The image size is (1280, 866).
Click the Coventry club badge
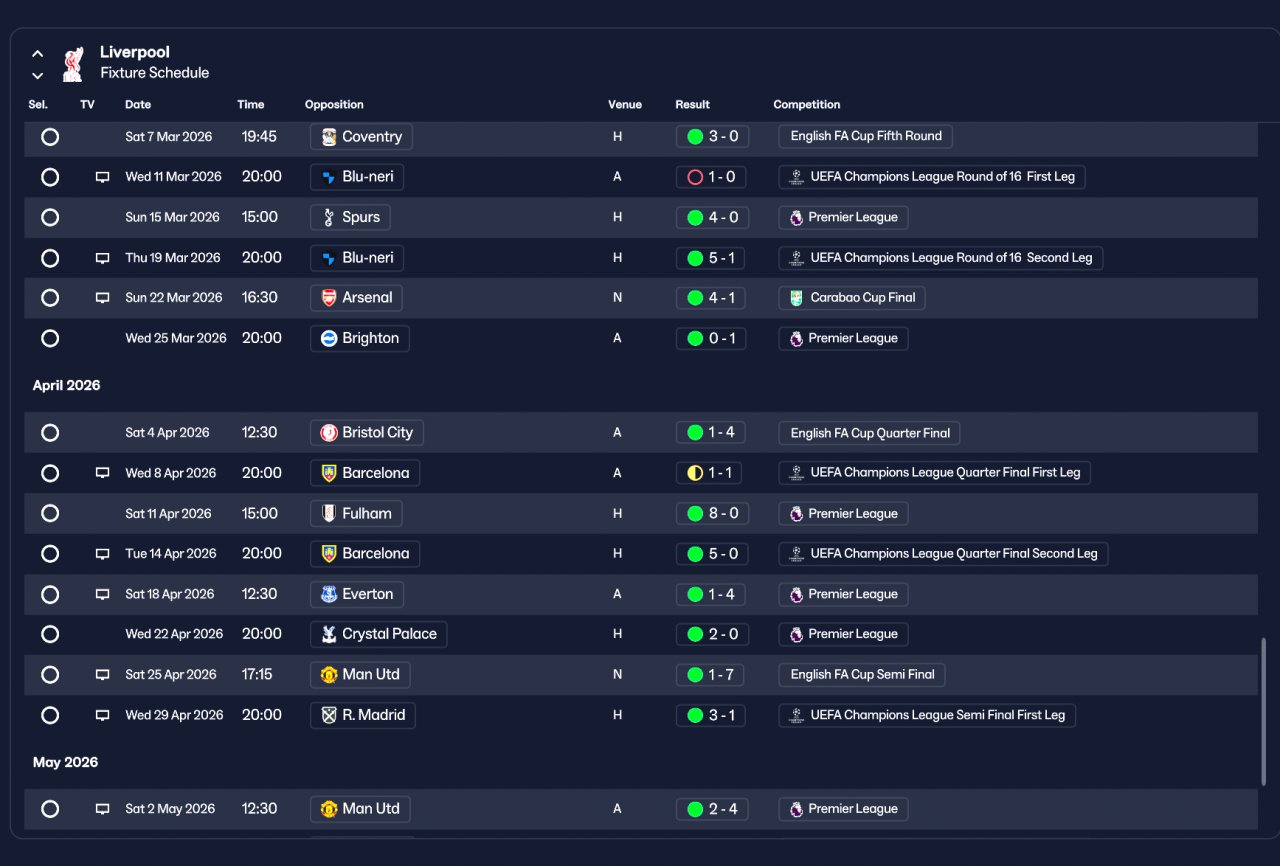click(329, 137)
